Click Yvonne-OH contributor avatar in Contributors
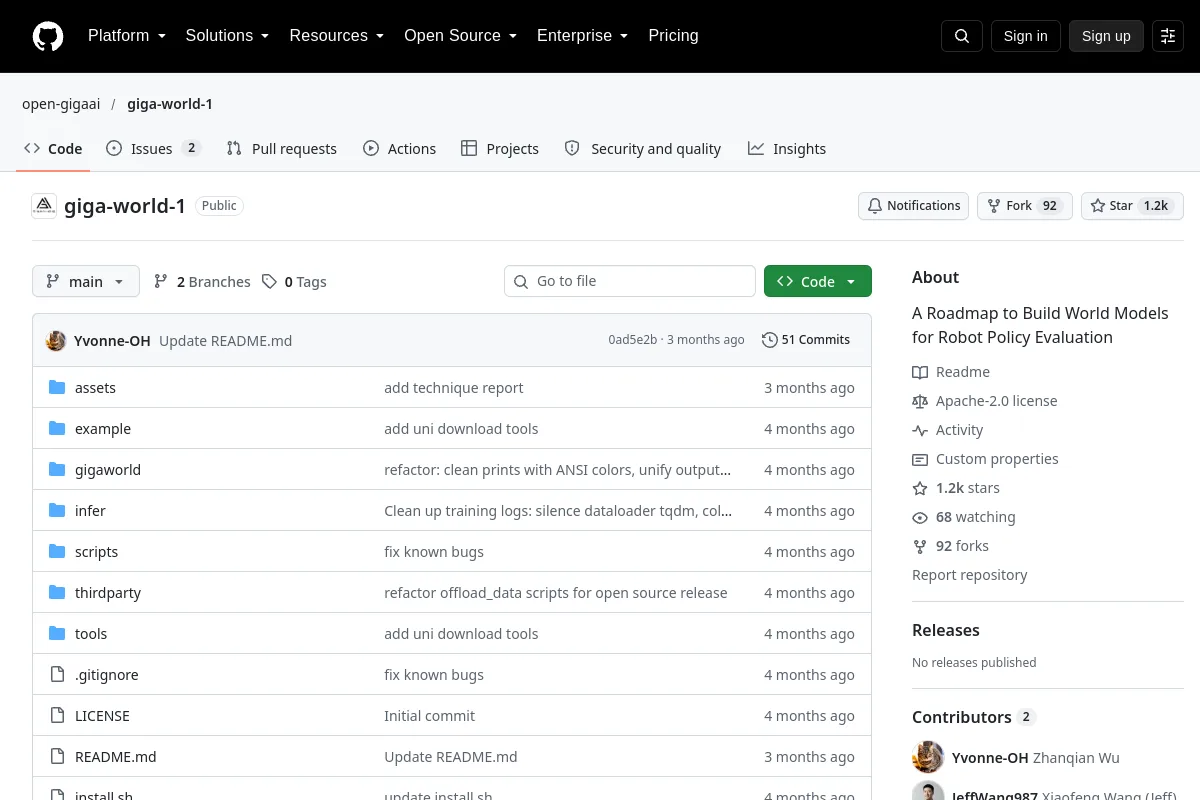Screen dimensions: 1200x800 (928, 757)
